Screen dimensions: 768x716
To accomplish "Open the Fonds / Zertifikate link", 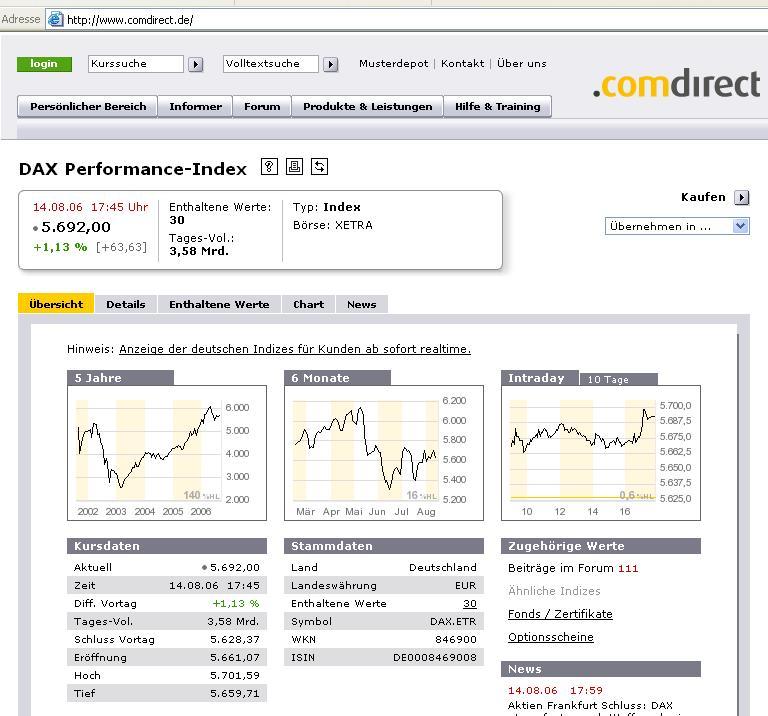I will click(560, 614).
